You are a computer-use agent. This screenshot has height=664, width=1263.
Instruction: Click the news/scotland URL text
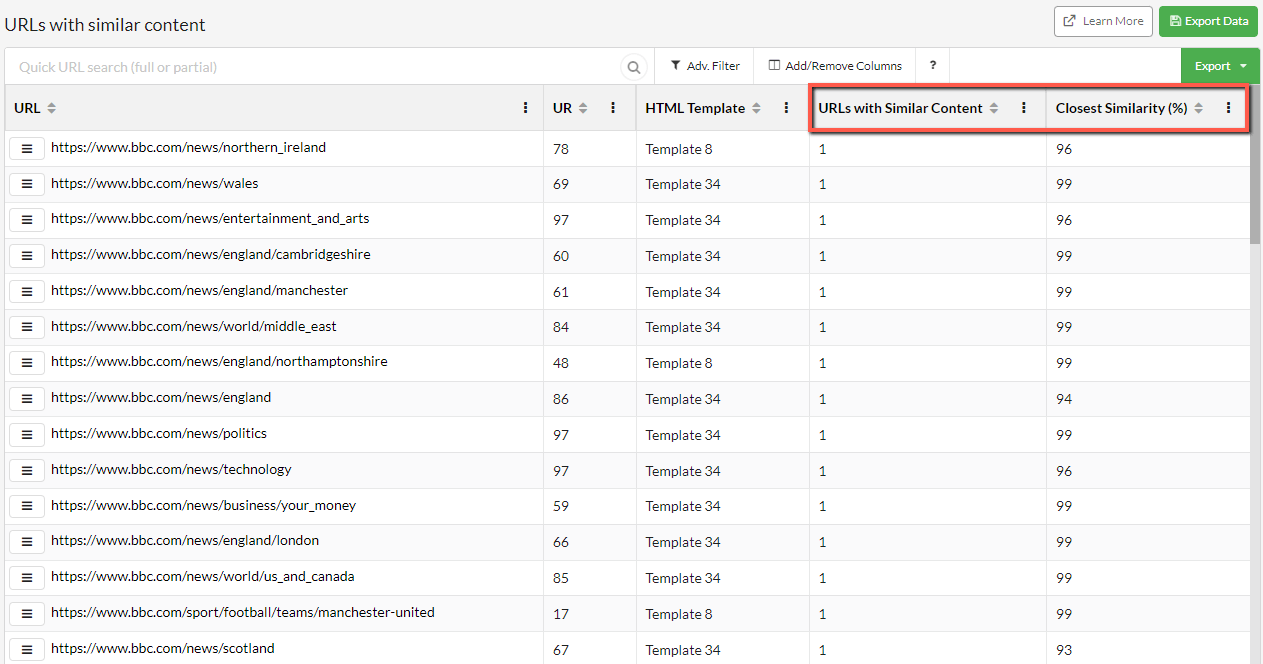point(163,648)
